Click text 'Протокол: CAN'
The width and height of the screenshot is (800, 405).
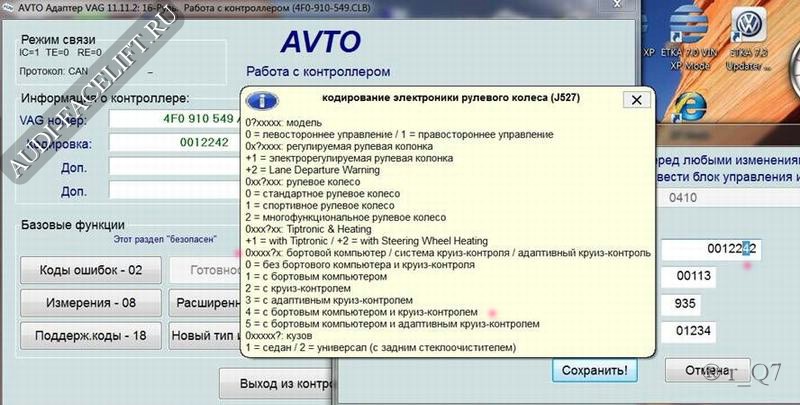click(54, 71)
